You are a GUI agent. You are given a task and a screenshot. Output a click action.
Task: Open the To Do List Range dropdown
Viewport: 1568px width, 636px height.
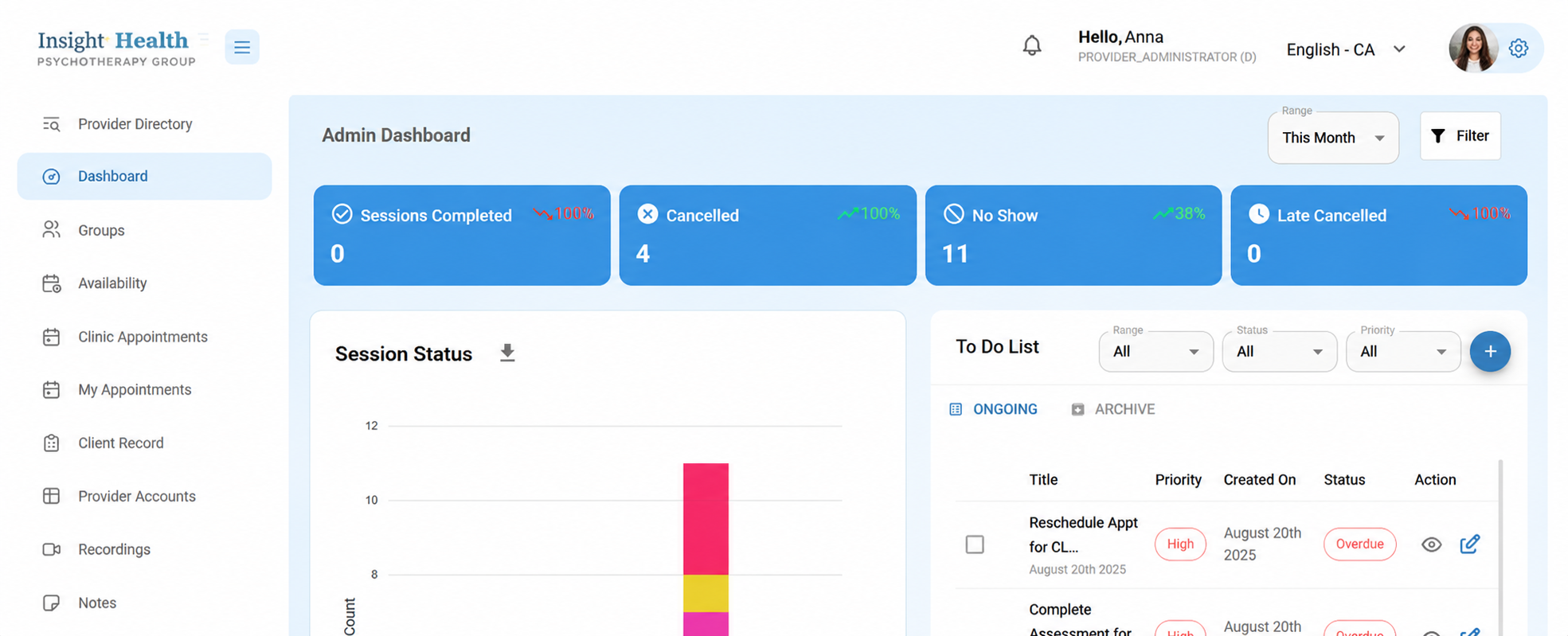click(x=1155, y=352)
